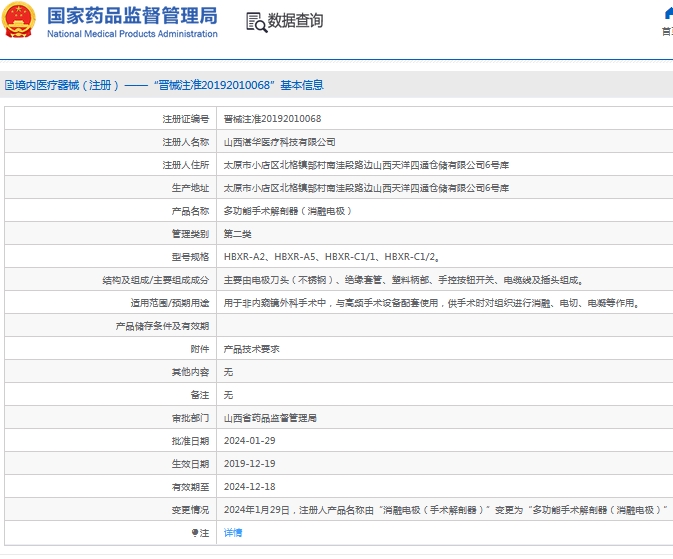Image resolution: width=673 pixels, height=559 pixels.
Task: Click the 产品名称 label cell
Action: [x=111, y=211]
